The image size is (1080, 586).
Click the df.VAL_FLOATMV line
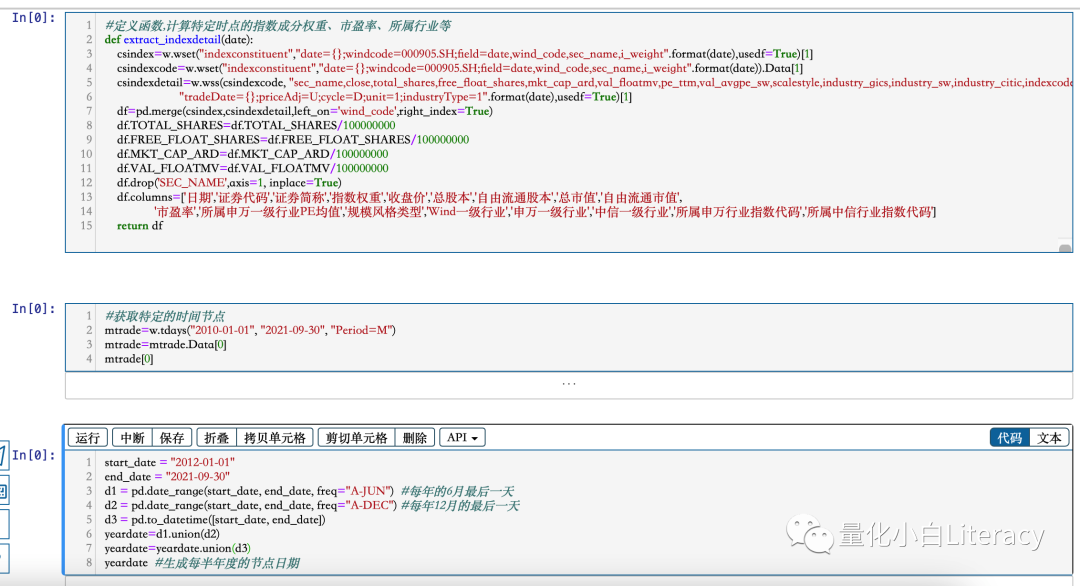point(252,169)
